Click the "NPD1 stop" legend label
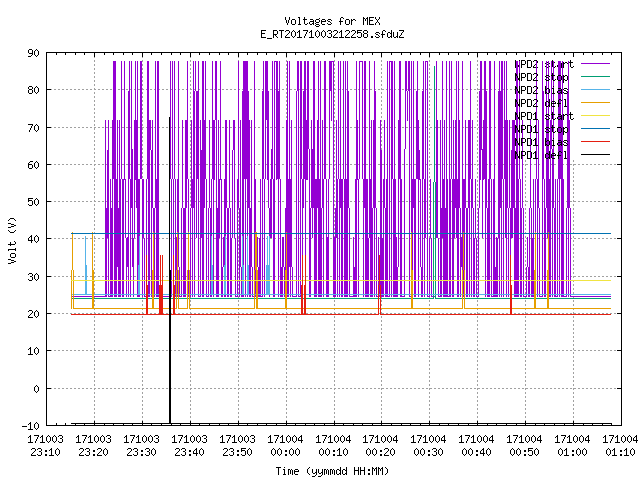This screenshot has width=640, height=480. [541, 129]
